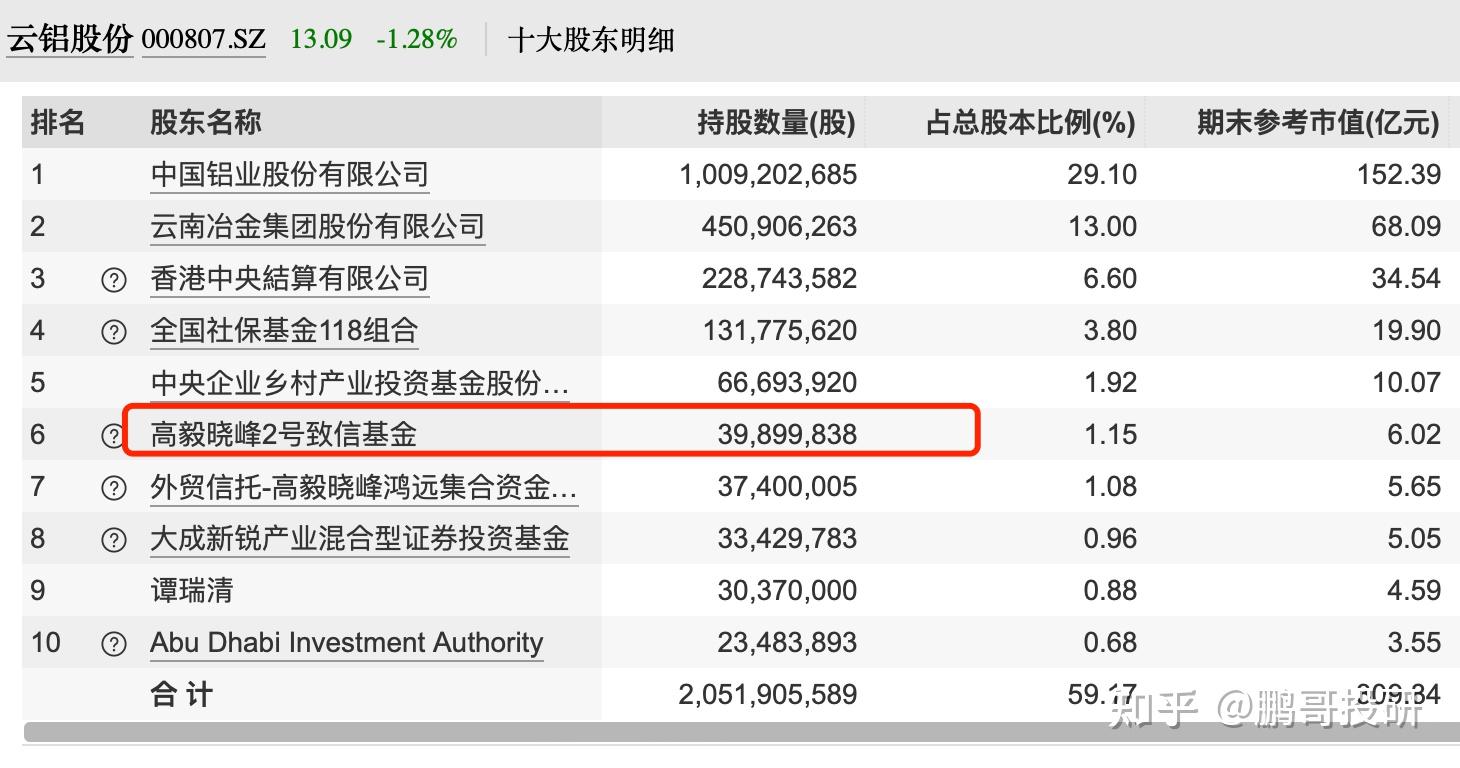Select share count 228,743,582
The image size is (1460, 768).
point(779,279)
